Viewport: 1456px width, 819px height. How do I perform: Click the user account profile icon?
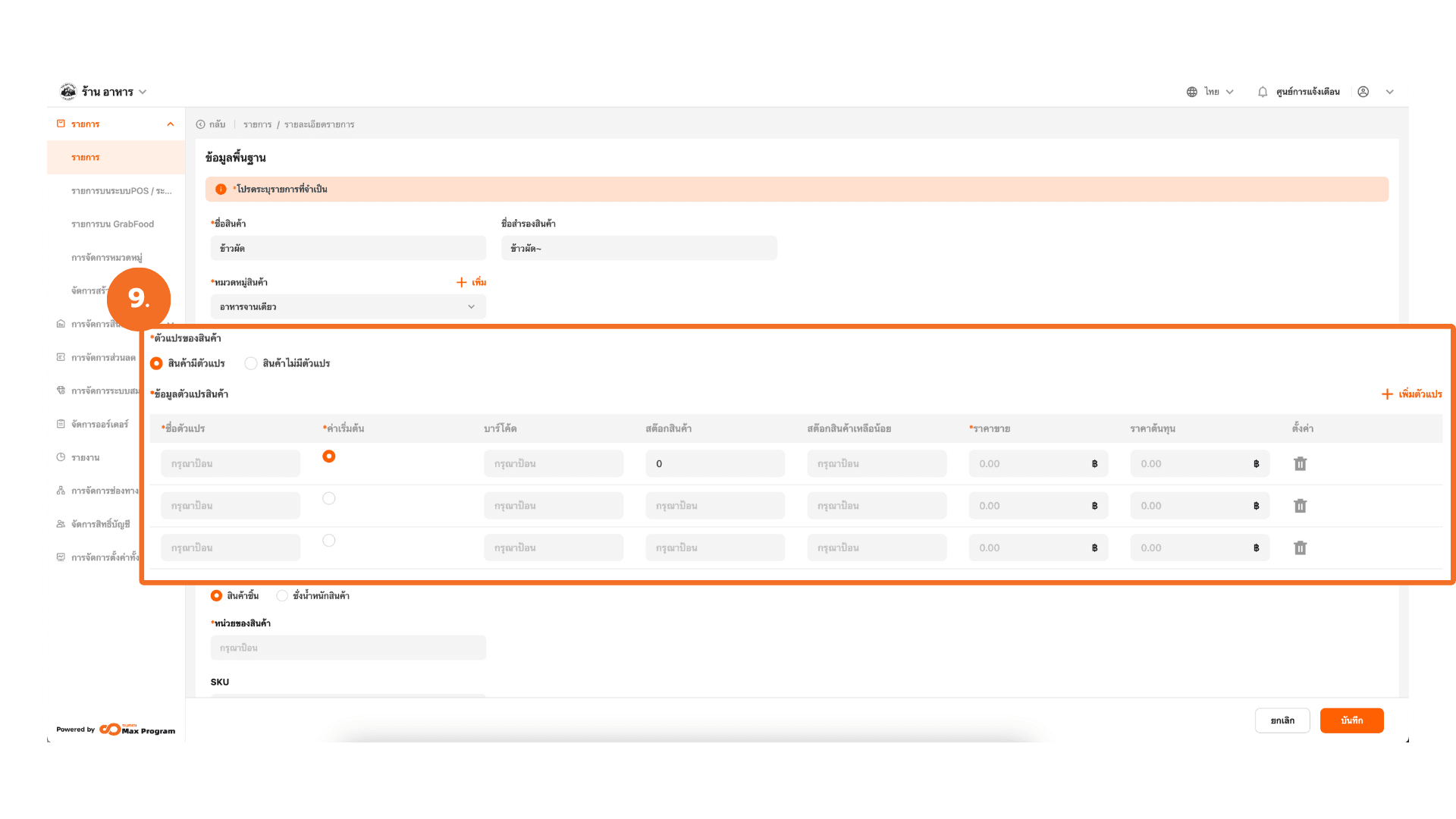point(1363,92)
